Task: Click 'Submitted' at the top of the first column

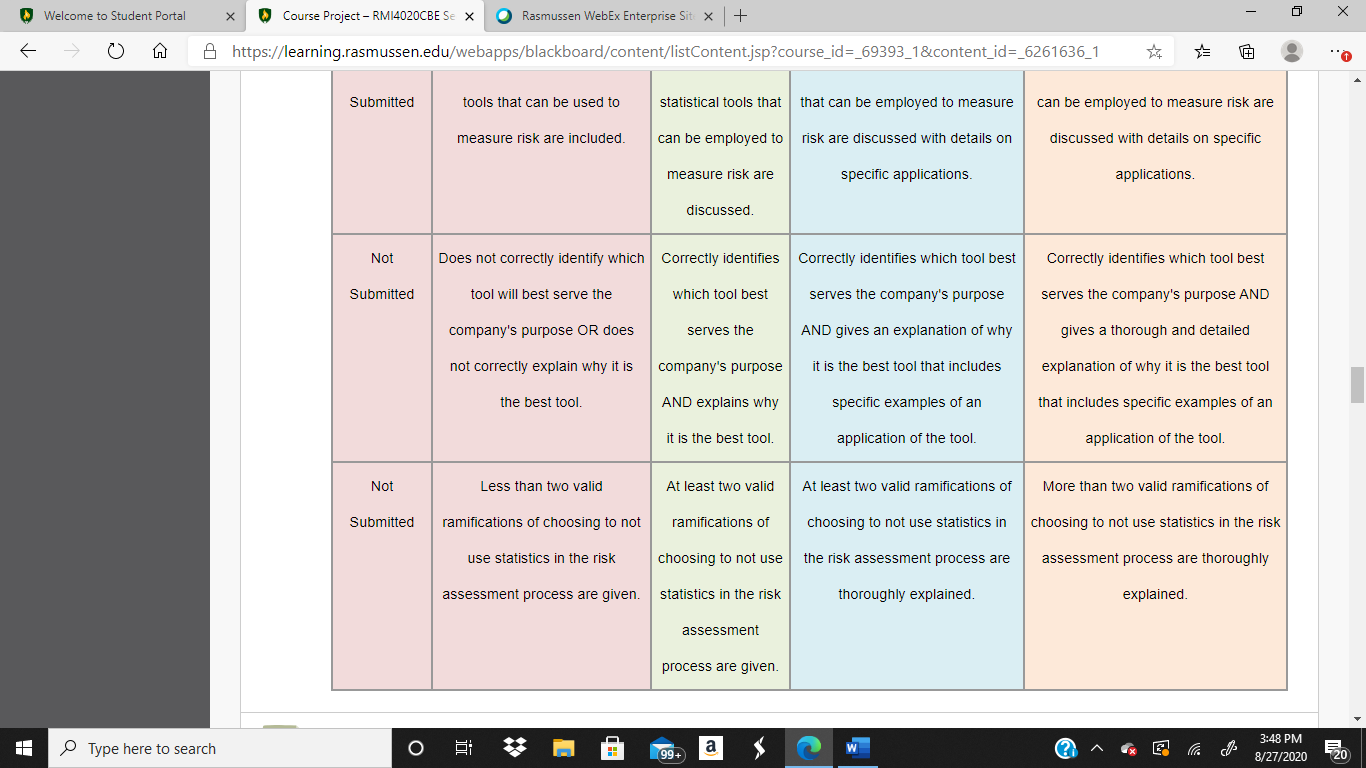Action: (382, 102)
